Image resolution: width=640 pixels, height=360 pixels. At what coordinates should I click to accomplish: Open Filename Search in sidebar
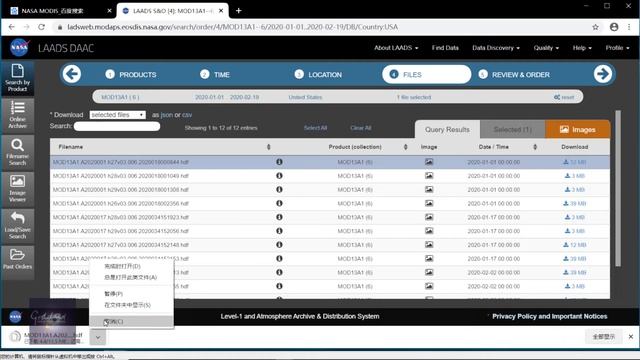pos(18,152)
